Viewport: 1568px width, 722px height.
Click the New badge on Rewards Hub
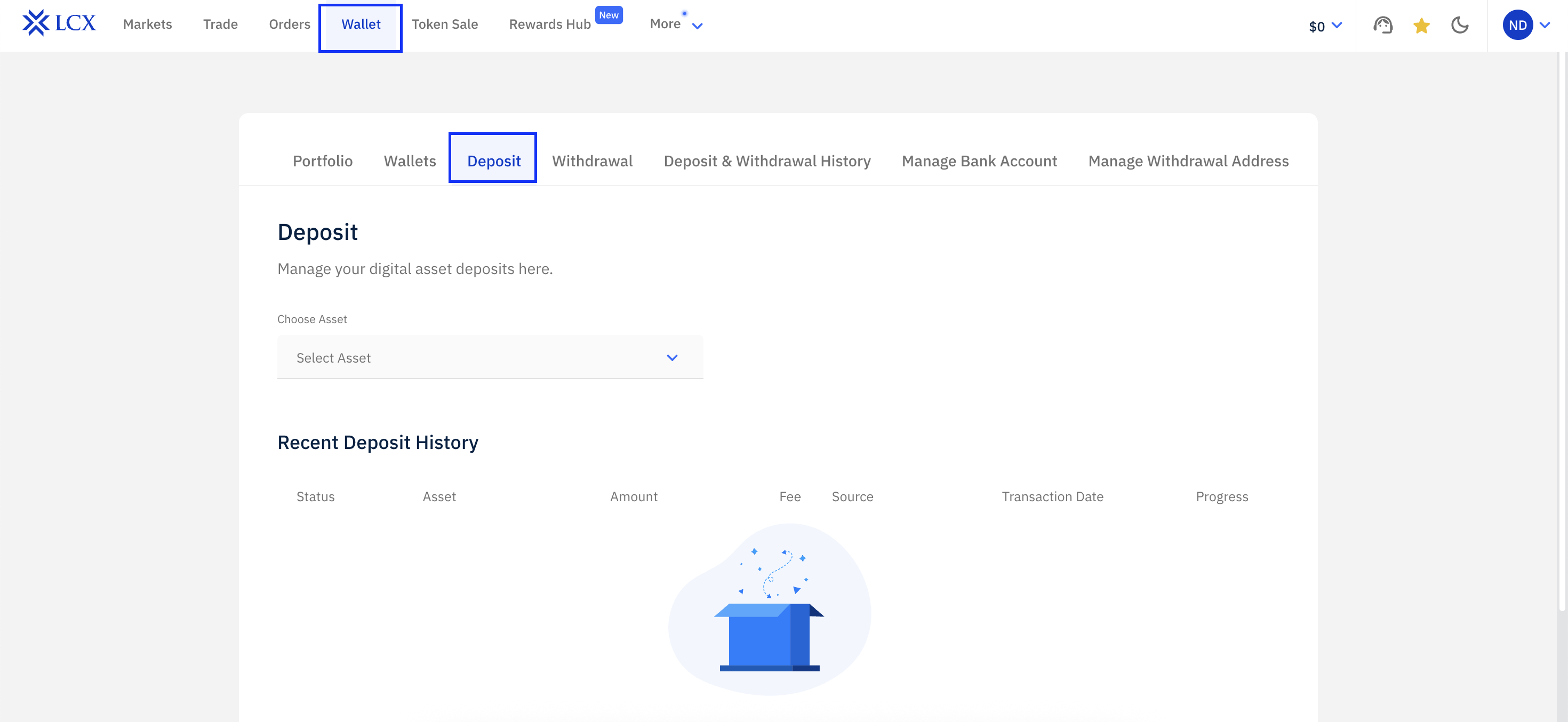pyautogui.click(x=608, y=15)
